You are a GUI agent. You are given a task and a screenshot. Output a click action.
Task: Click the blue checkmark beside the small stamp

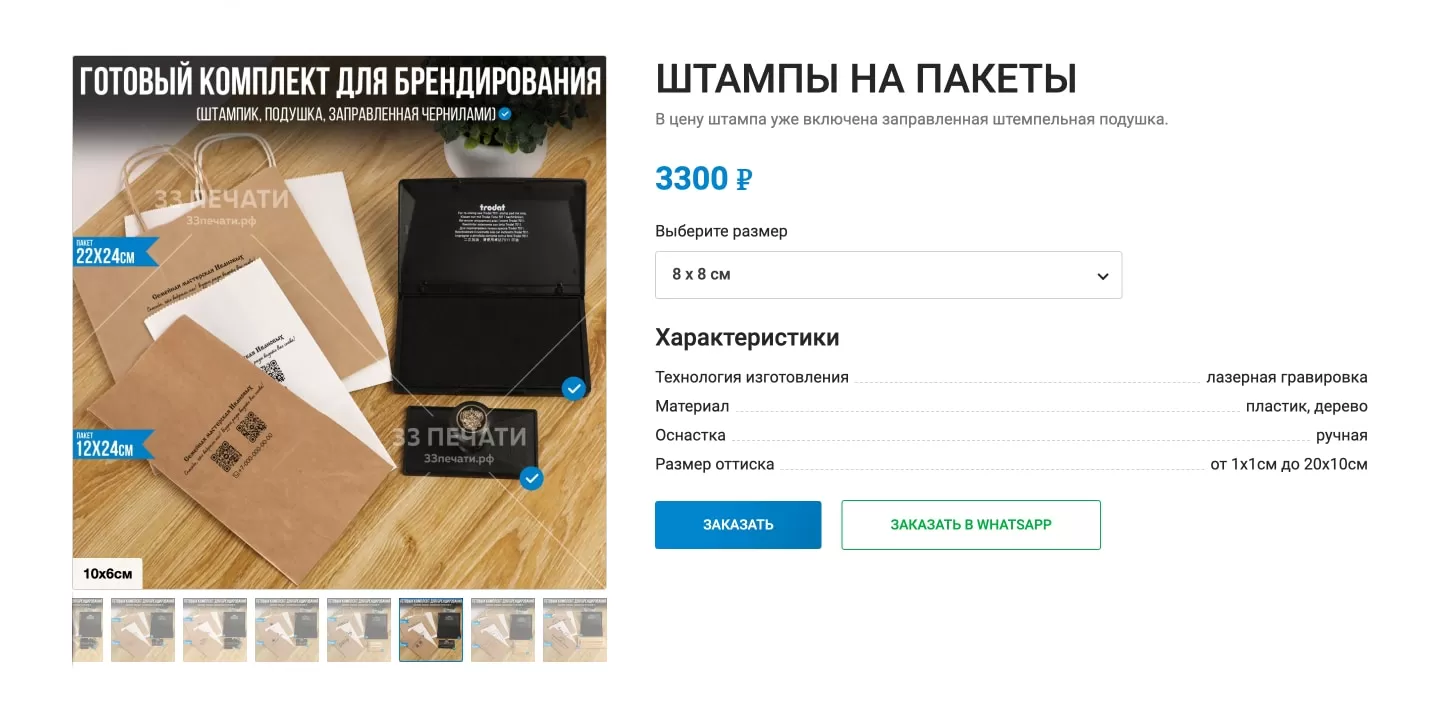point(532,478)
